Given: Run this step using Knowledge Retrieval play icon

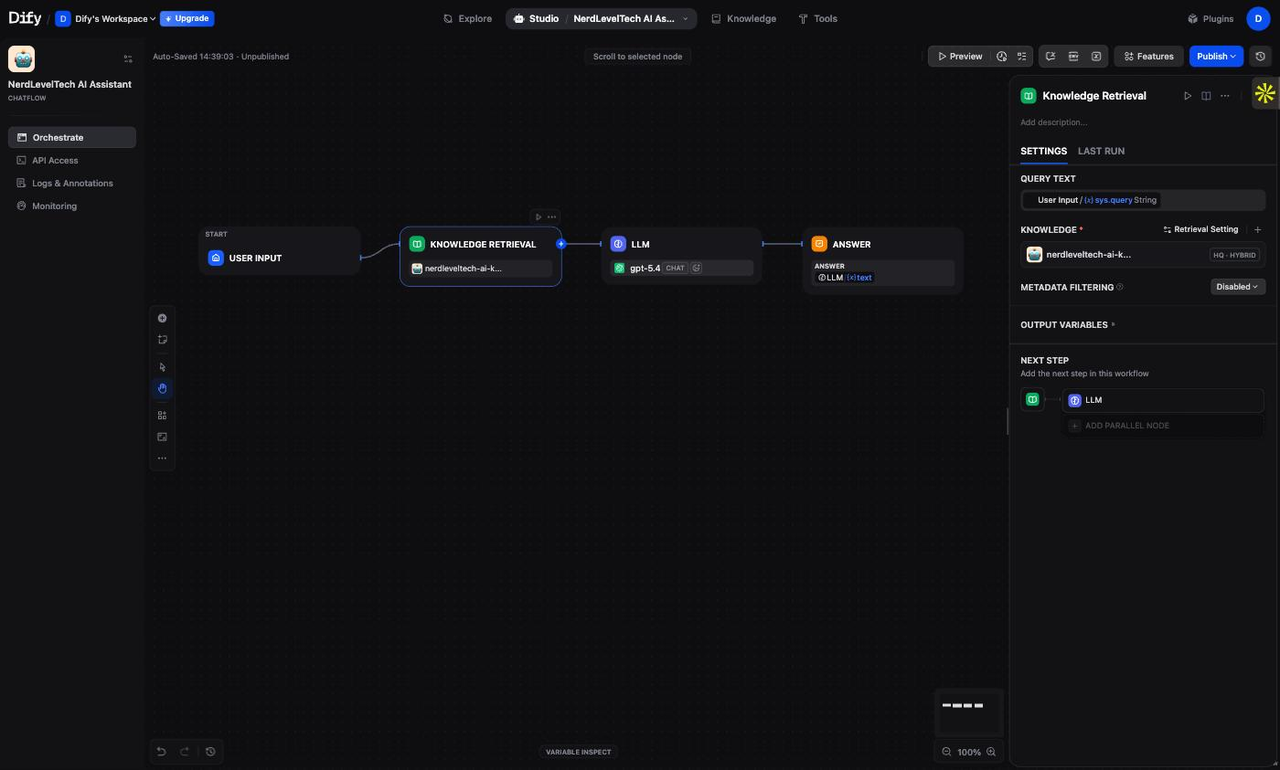Looking at the screenshot, I should (1188, 96).
